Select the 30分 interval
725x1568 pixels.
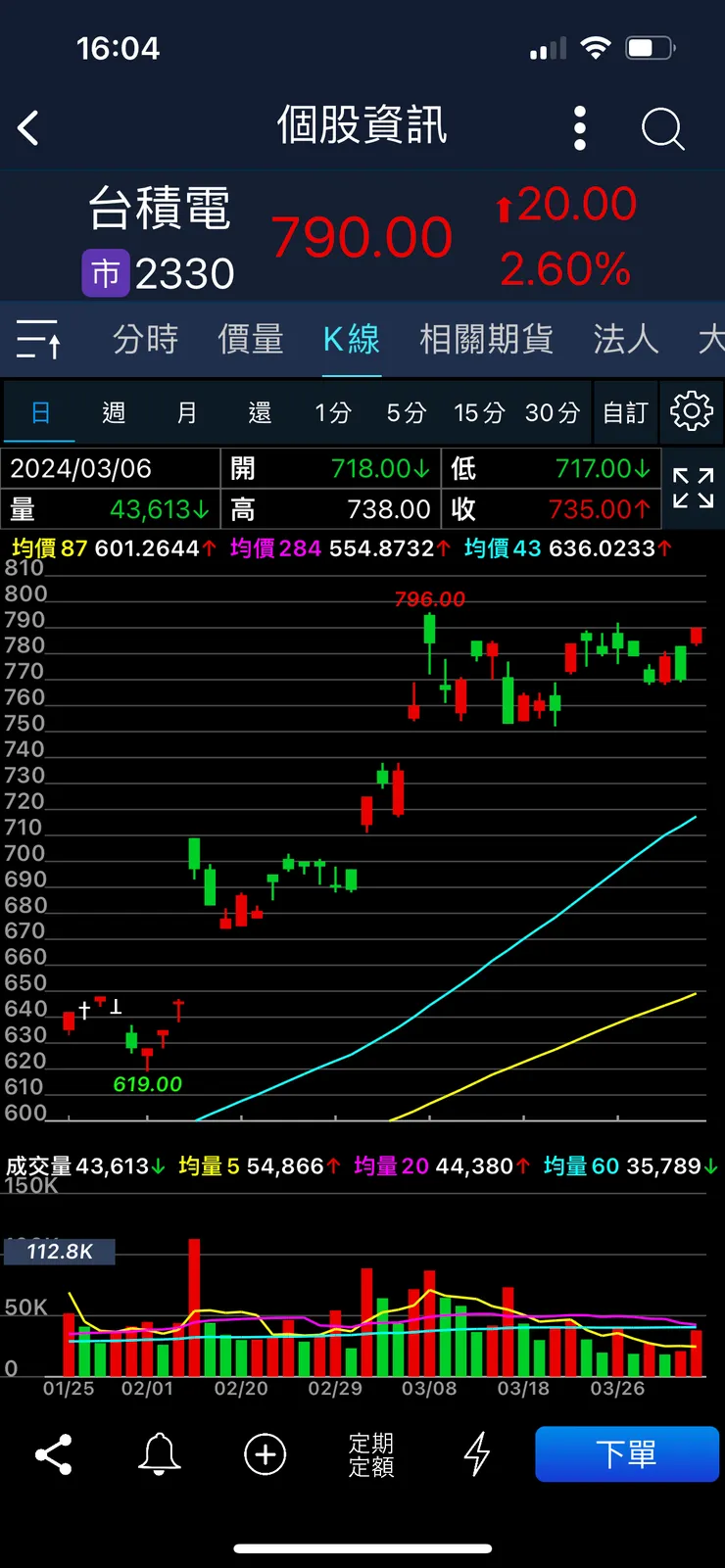click(553, 412)
